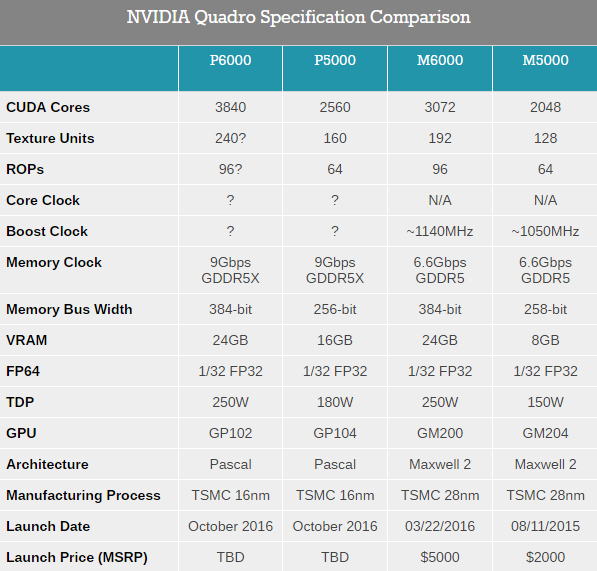This screenshot has height=571, width=597.
Task: Click M6000's 6.6Gbps GDDR5 cell
Action: point(440,270)
